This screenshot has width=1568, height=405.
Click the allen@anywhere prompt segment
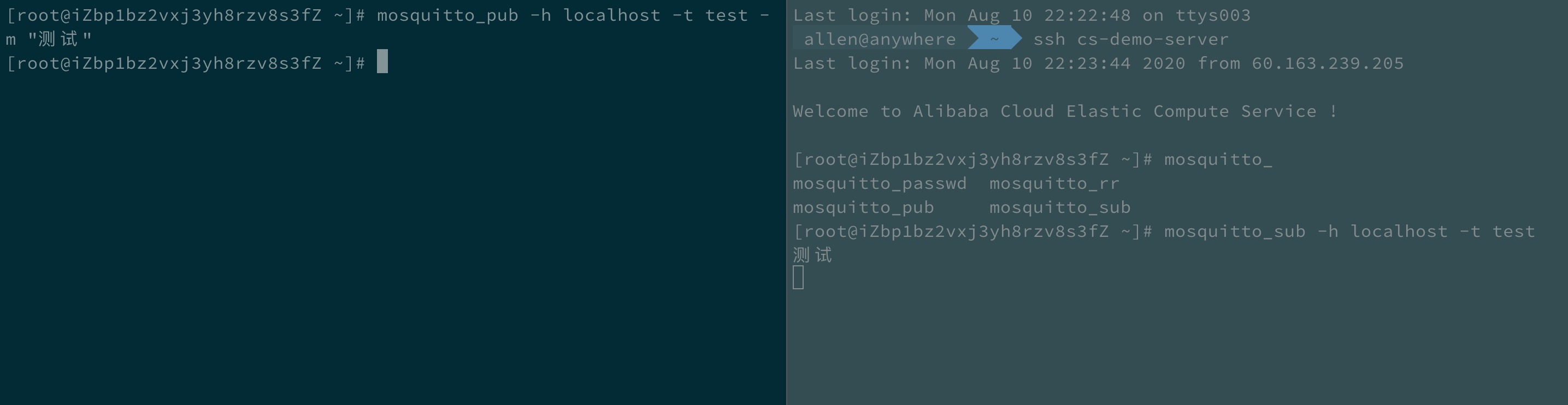(x=880, y=39)
